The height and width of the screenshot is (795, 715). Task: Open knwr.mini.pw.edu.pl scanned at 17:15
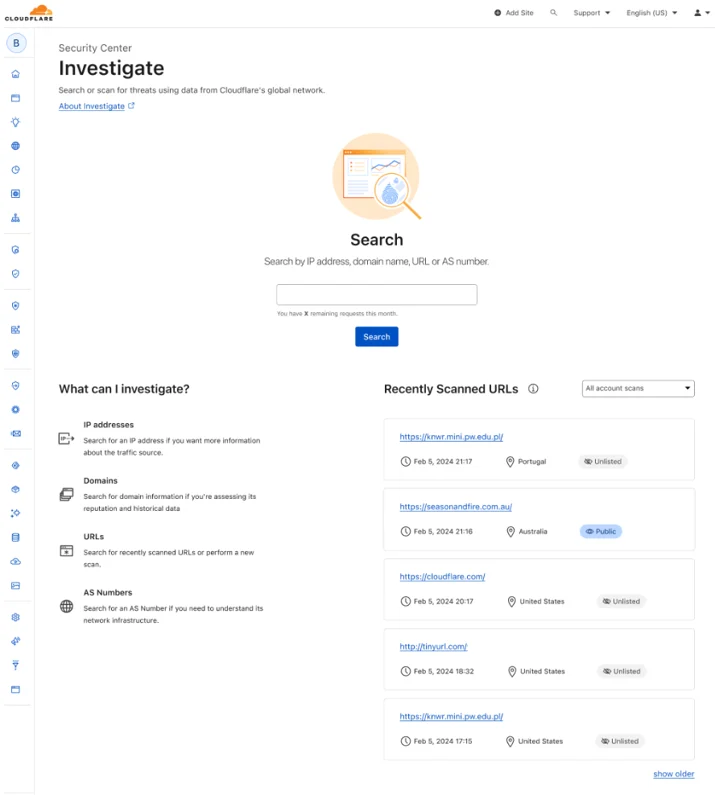click(x=451, y=716)
